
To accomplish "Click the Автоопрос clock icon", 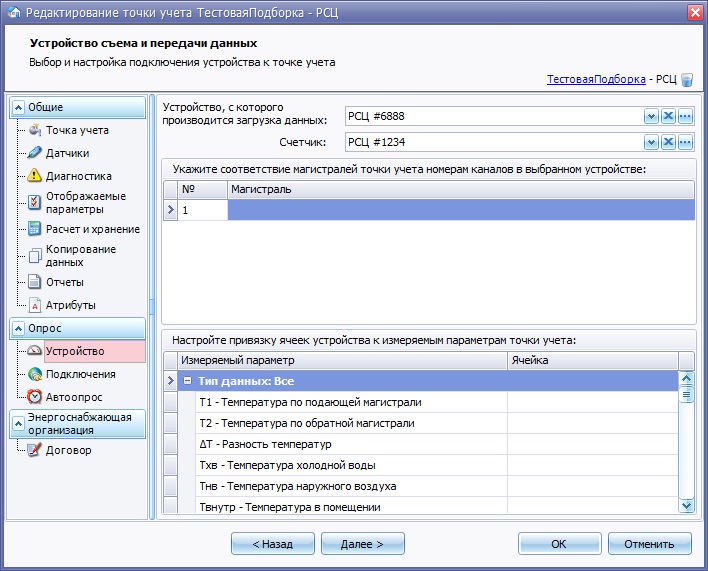I will [35, 397].
